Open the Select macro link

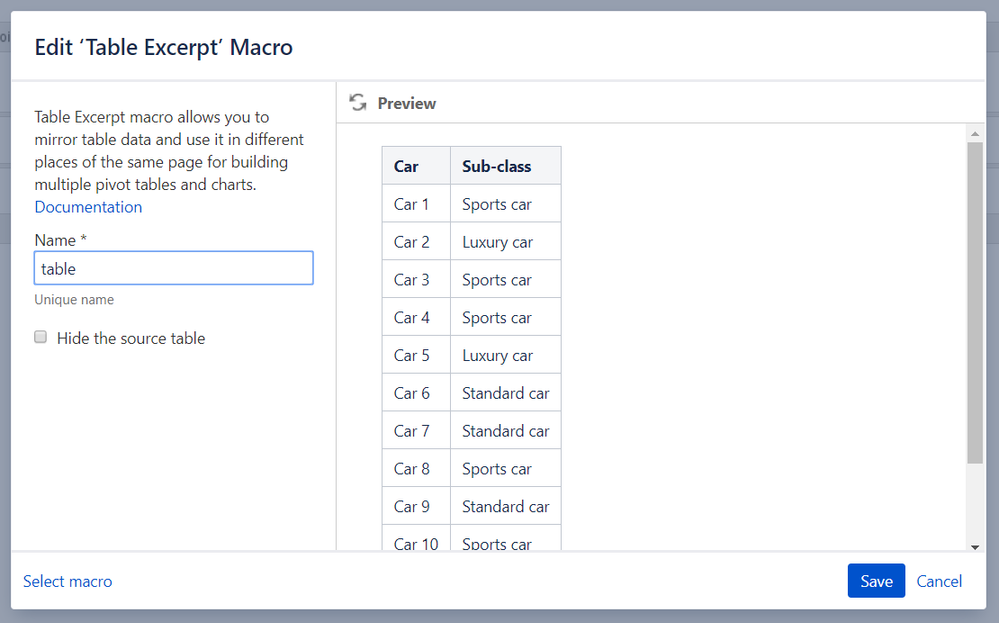68,581
